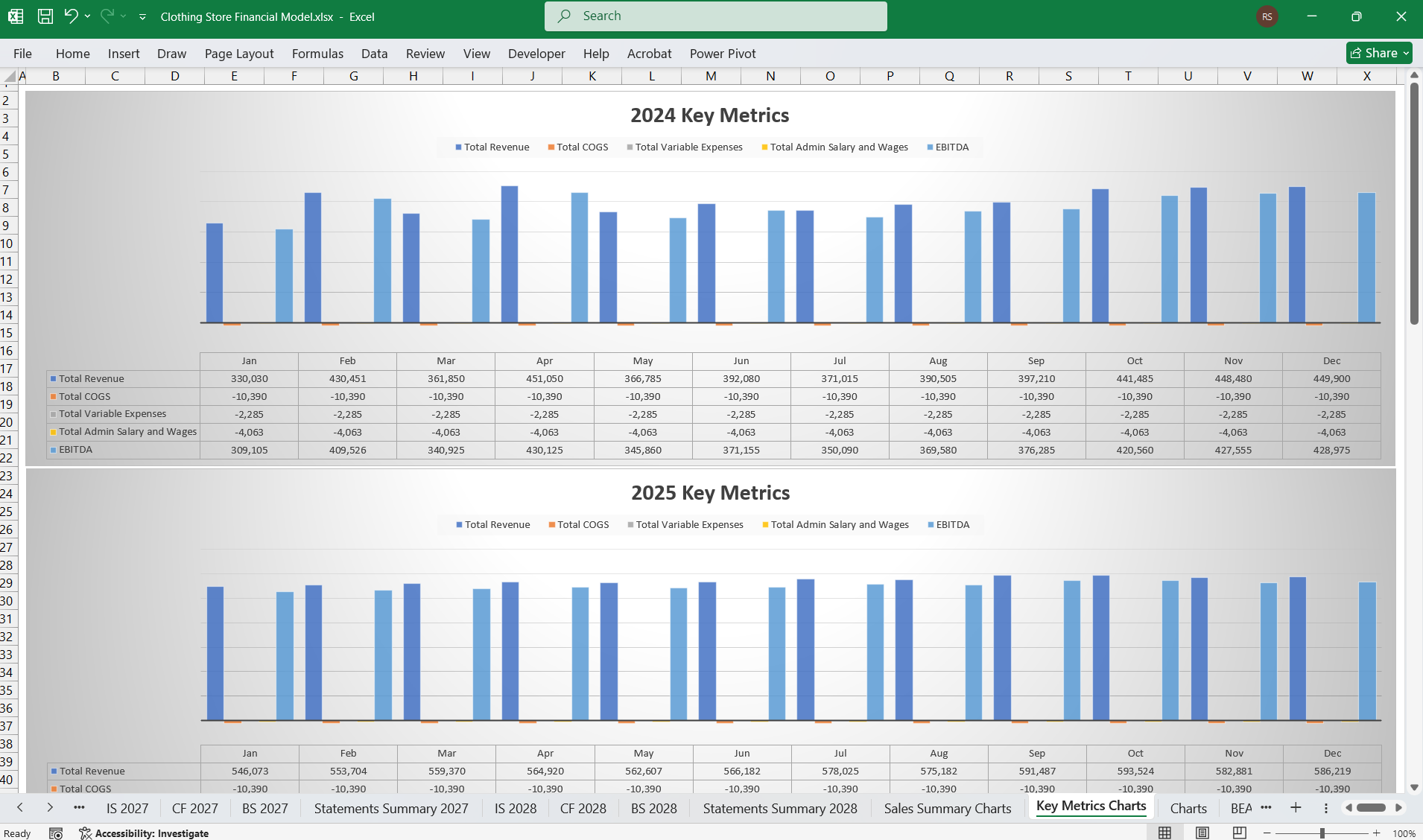Click the previous sheet navigation arrow
1423x840 pixels.
pyautogui.click(x=20, y=808)
